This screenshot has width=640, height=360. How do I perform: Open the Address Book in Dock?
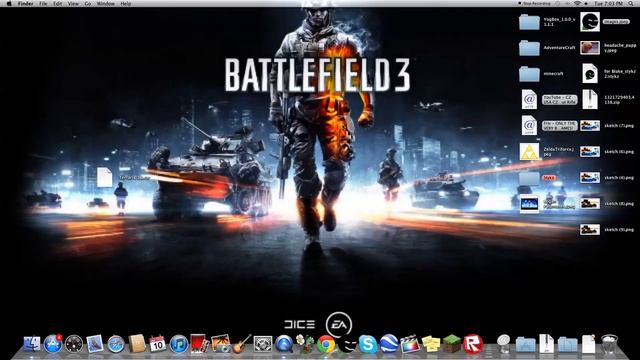coord(137,344)
